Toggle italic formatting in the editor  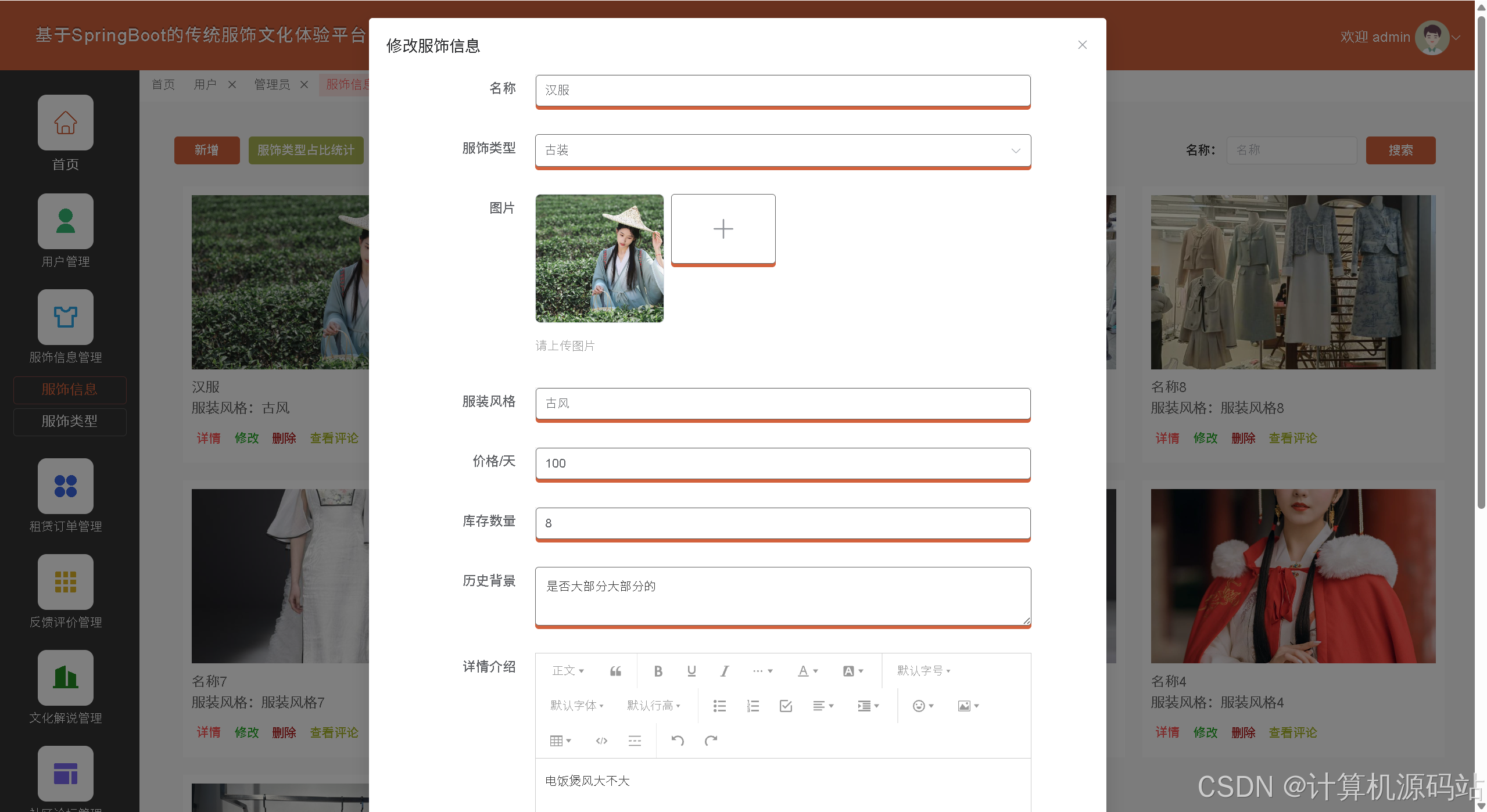click(724, 671)
